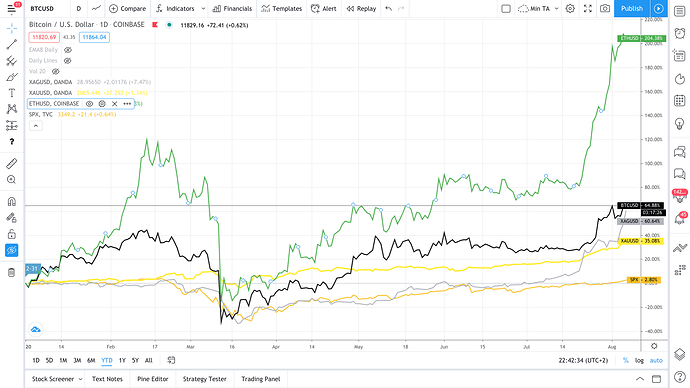Screen dimensions: 690x388
Task: Show the hidden Vol 20 indicator
Action: coord(55,71)
